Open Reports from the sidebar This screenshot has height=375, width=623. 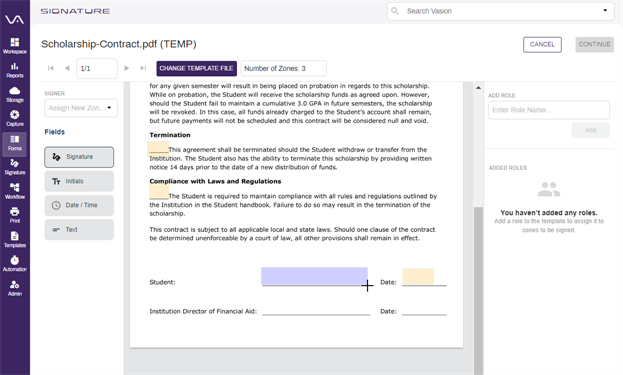click(15, 70)
